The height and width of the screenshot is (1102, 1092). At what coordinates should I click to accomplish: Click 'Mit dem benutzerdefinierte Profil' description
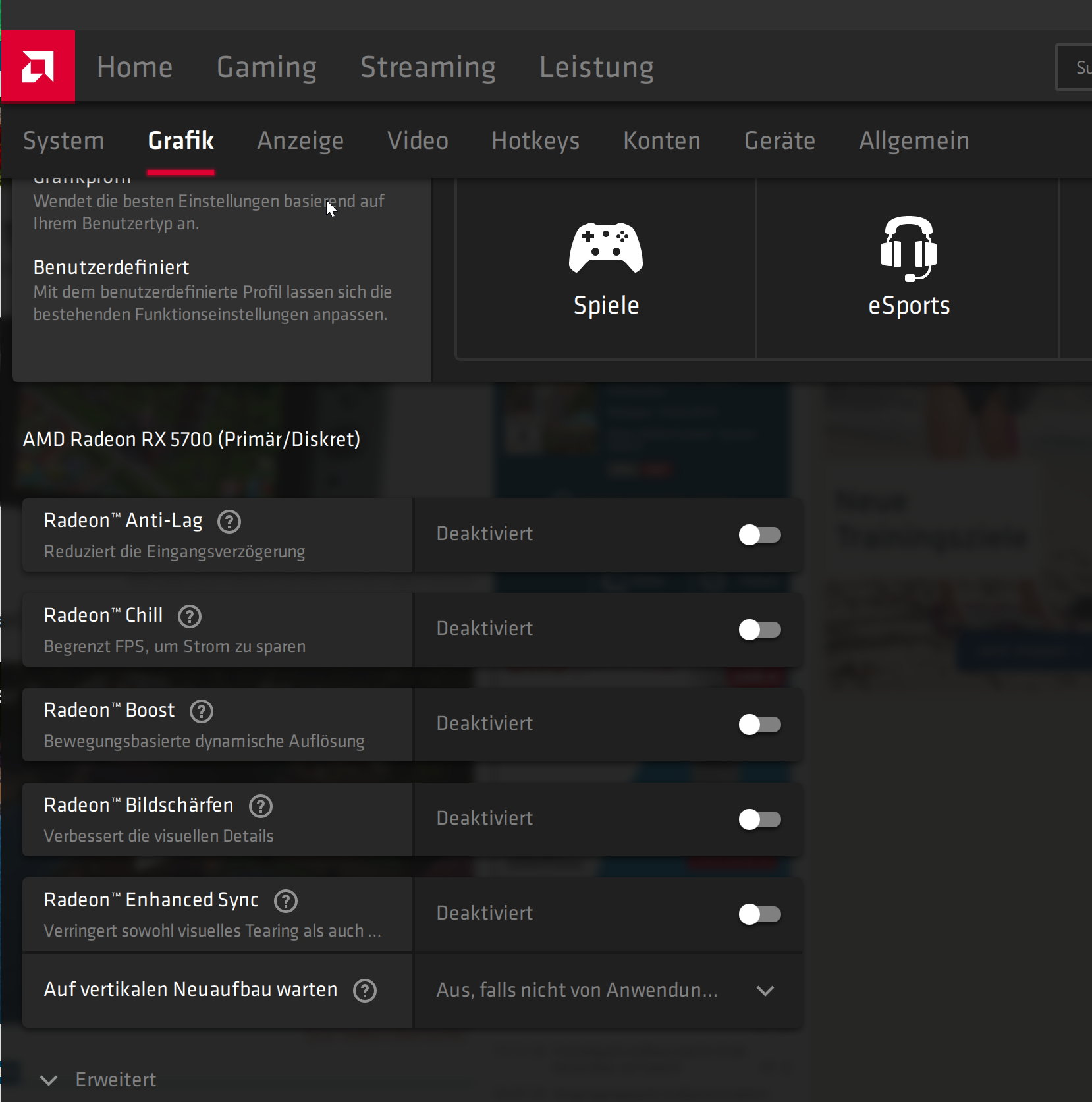[x=213, y=303]
